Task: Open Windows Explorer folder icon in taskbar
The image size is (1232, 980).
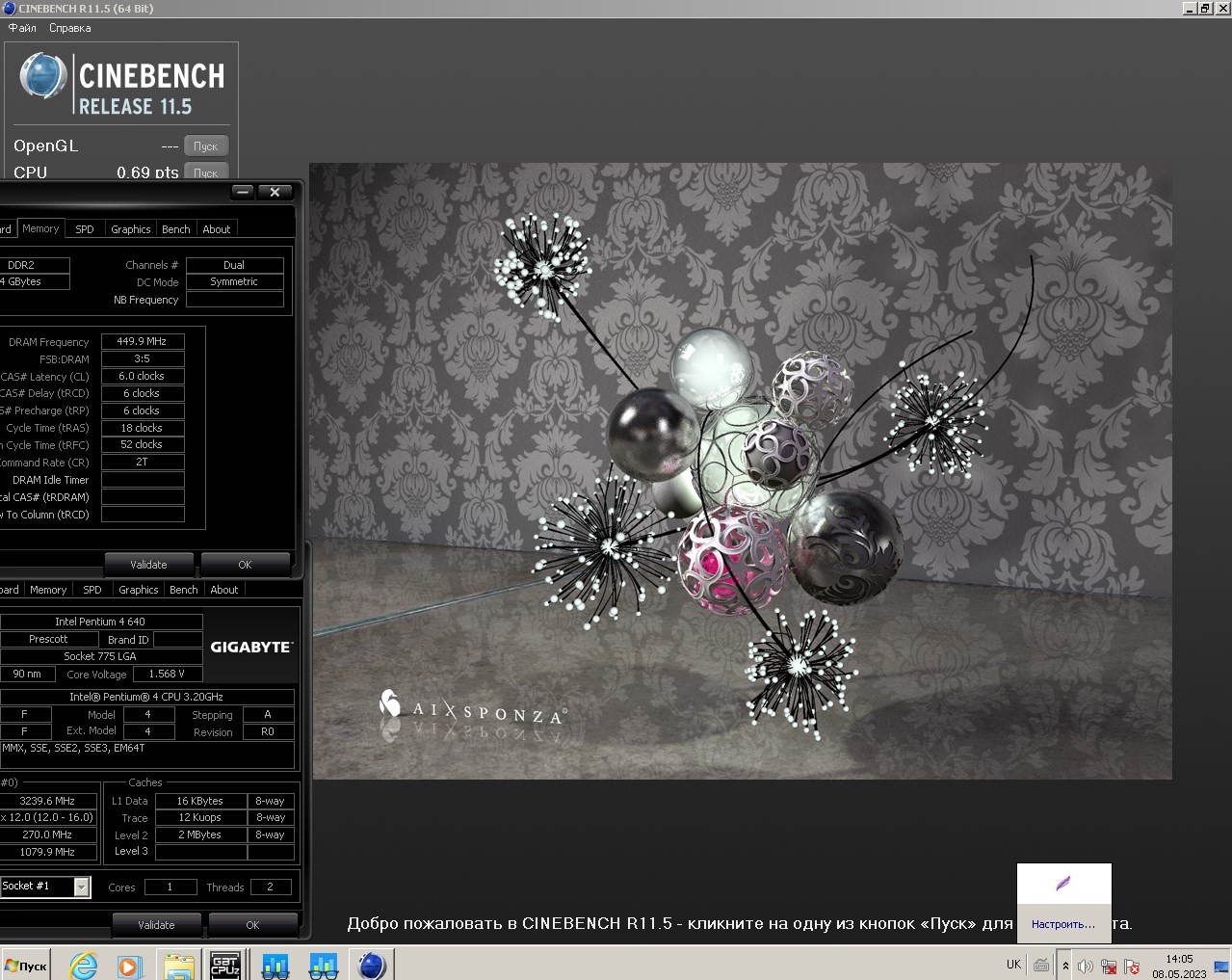Action: pos(179,965)
